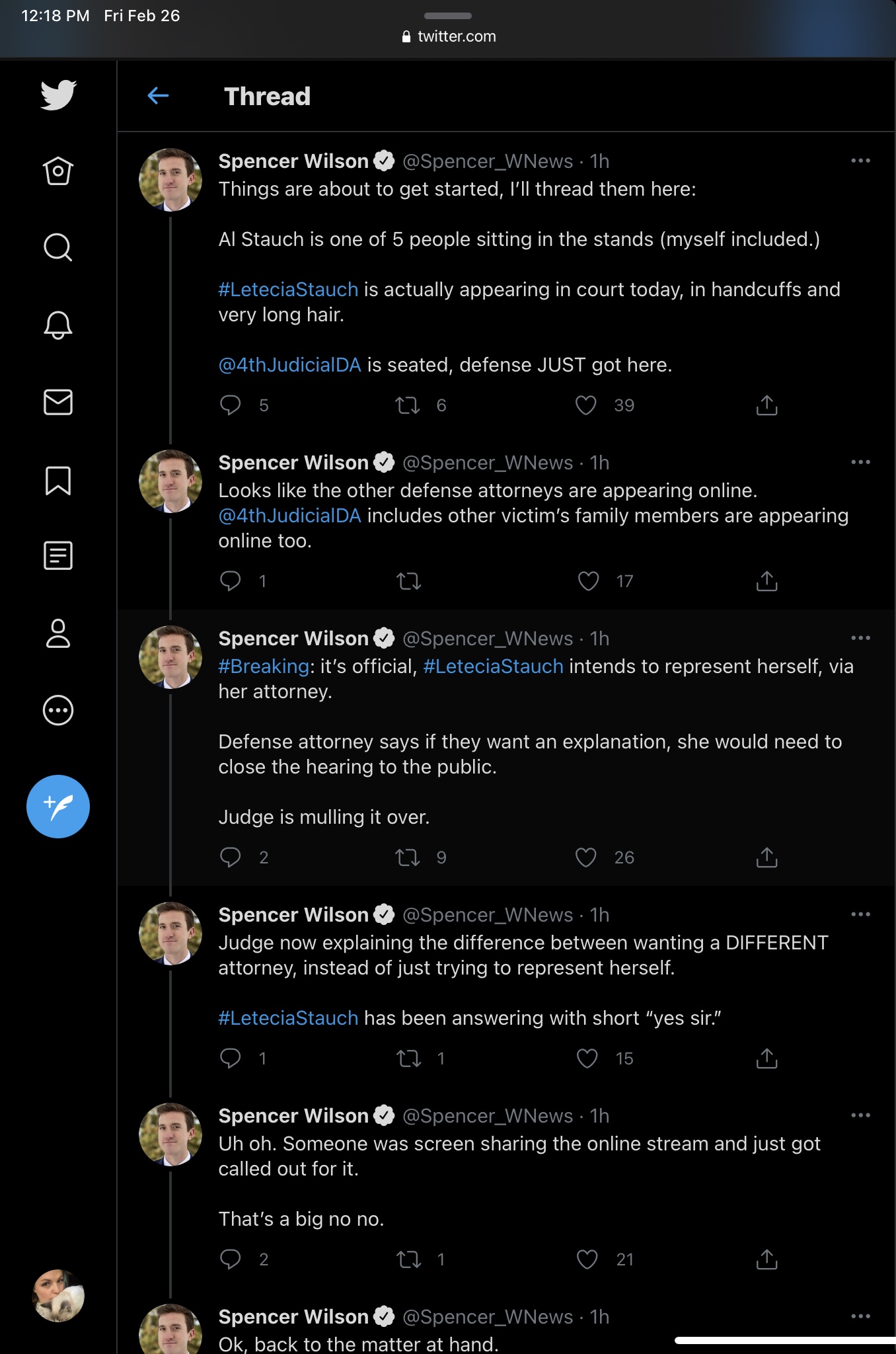Image resolution: width=896 pixels, height=1354 pixels.
Task: Open Explore search in the sidebar
Action: (58, 247)
